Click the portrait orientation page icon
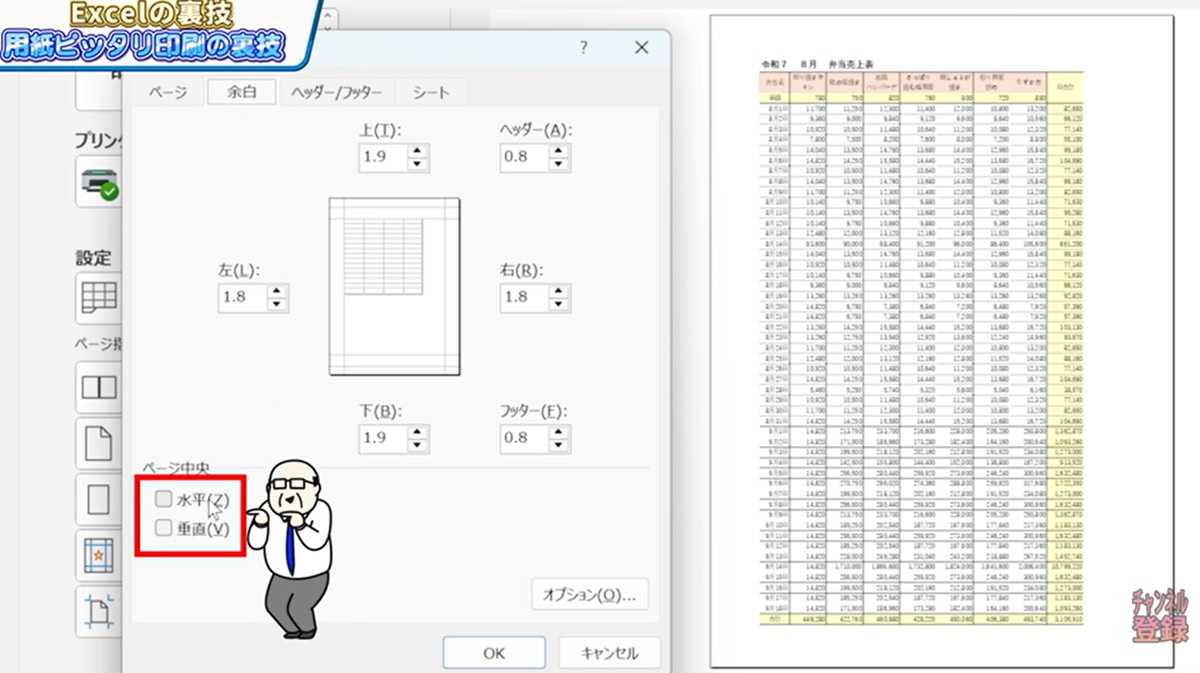Image resolution: width=1200 pixels, height=673 pixels. coord(98,443)
